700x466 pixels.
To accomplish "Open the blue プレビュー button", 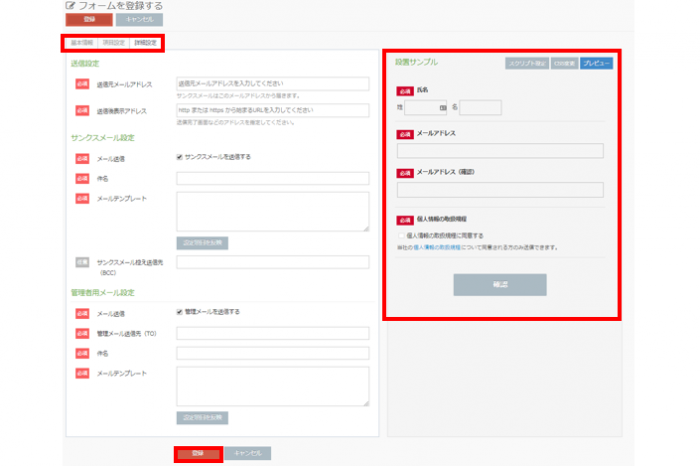I will (x=597, y=63).
